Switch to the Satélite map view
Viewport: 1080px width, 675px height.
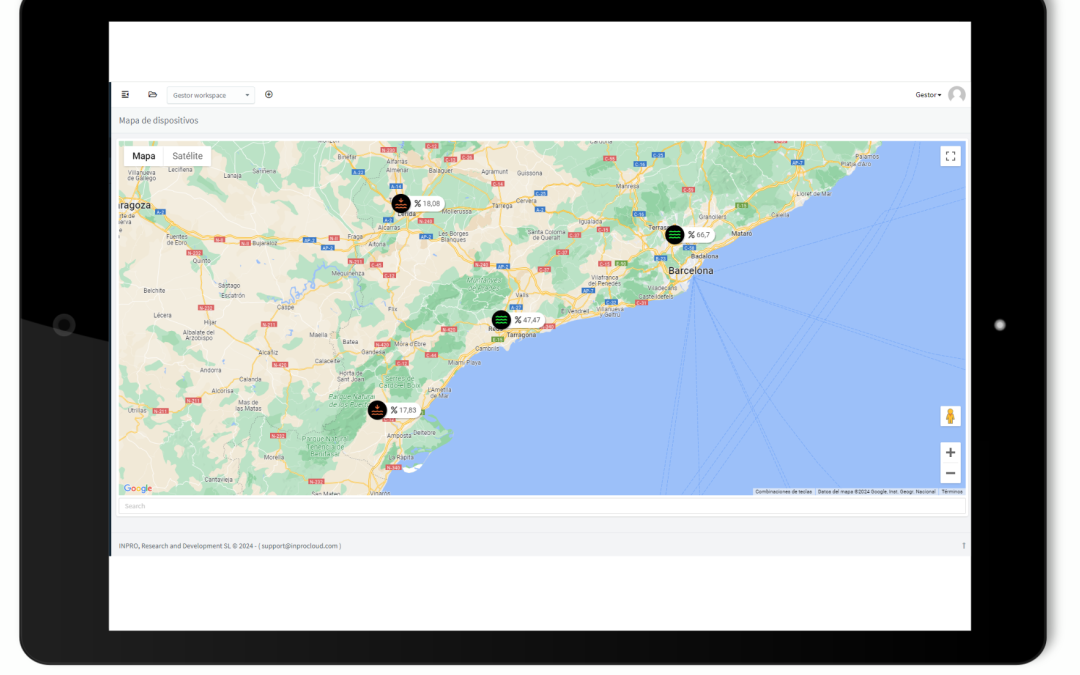[x=187, y=156]
